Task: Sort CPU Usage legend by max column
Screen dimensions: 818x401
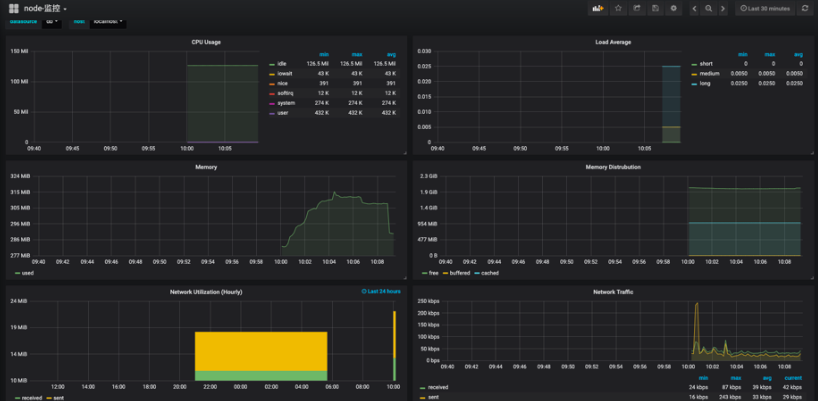Action: coord(357,54)
